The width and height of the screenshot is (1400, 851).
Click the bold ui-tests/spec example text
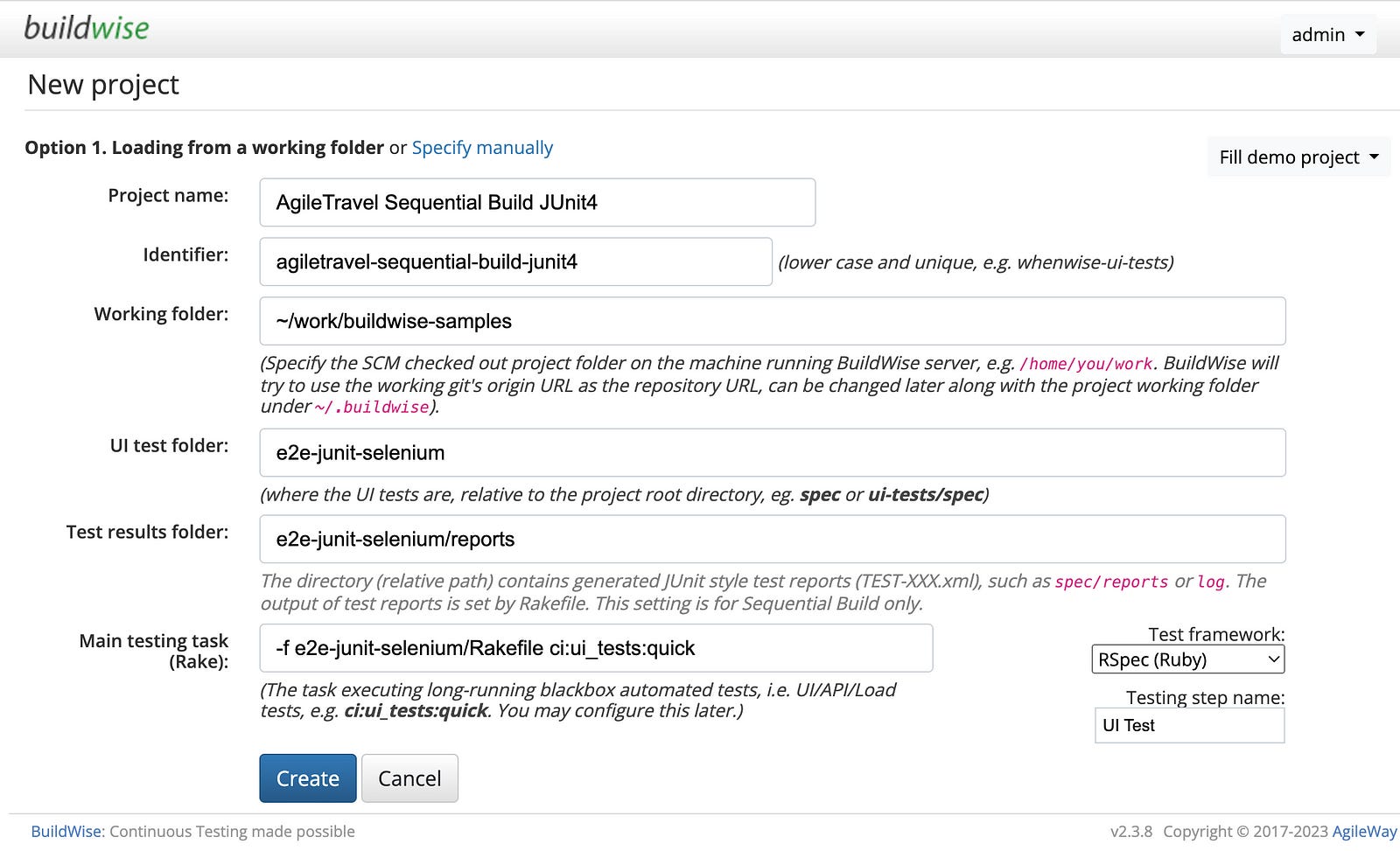[926, 494]
